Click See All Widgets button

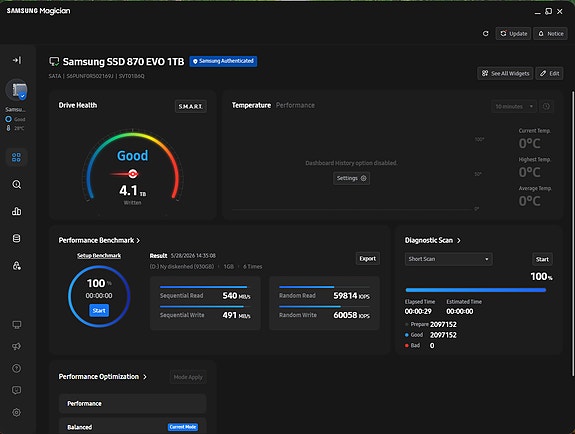pos(505,73)
